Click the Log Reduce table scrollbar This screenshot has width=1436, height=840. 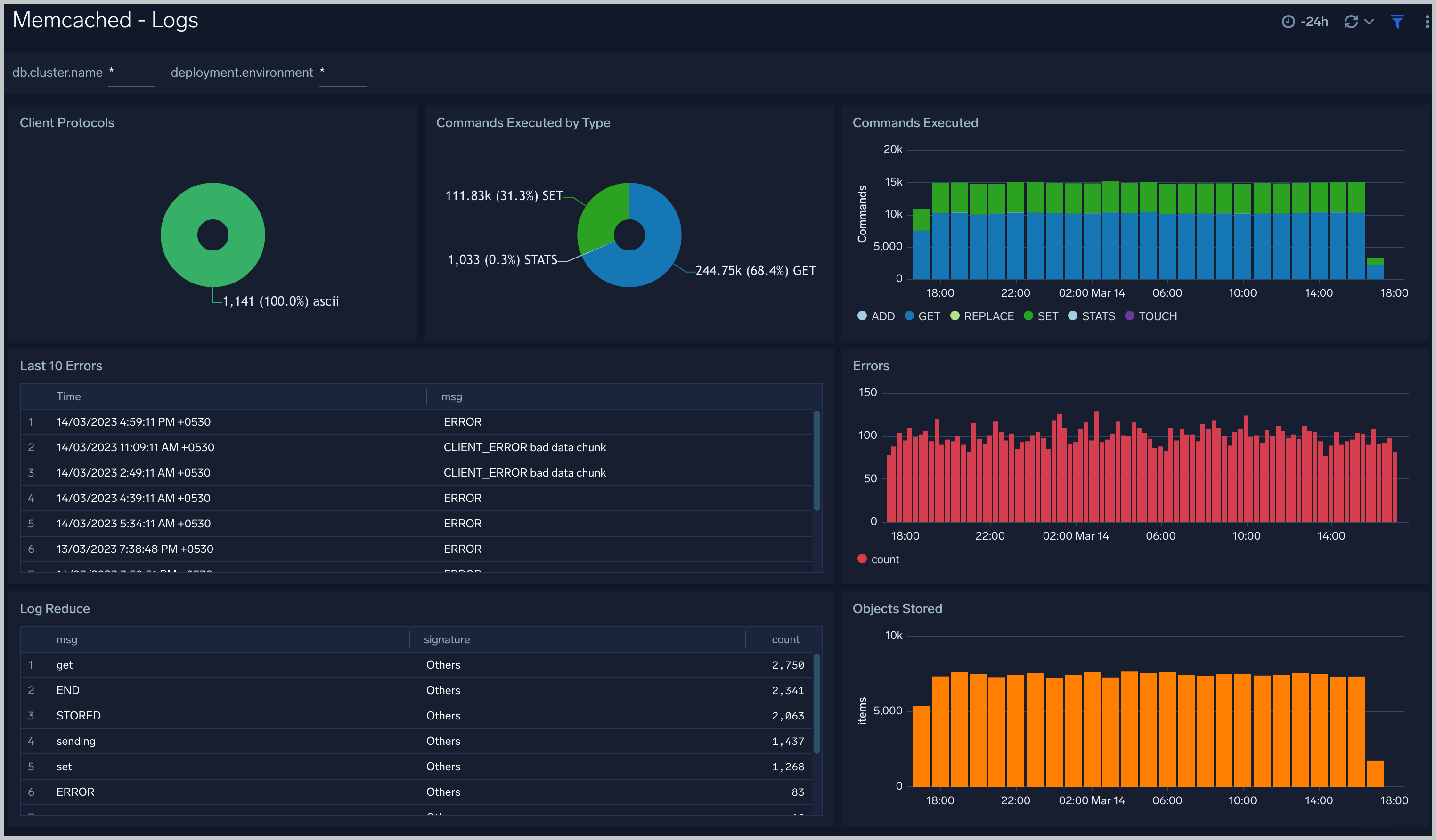(816, 704)
